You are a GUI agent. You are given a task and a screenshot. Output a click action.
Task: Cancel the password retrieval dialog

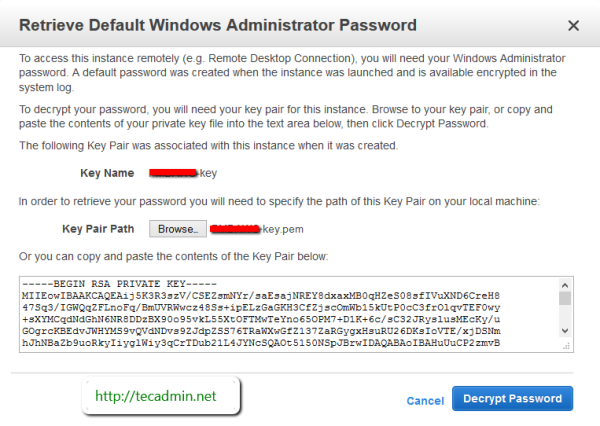425,400
